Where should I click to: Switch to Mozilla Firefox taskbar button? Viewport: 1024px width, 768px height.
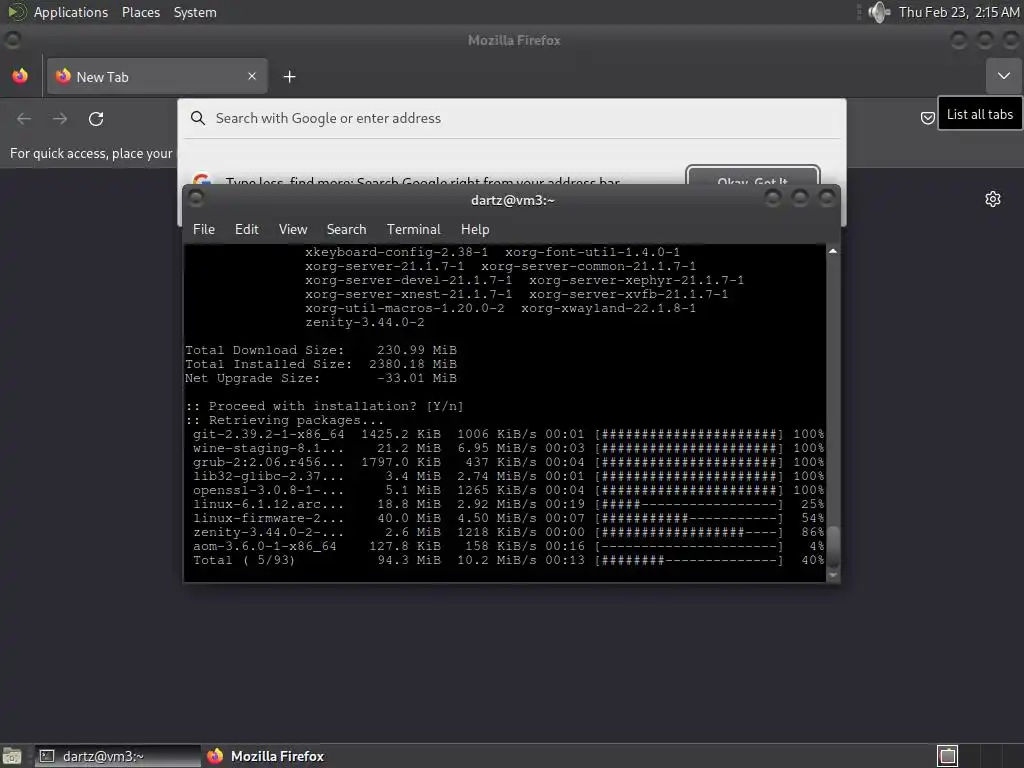pos(266,756)
